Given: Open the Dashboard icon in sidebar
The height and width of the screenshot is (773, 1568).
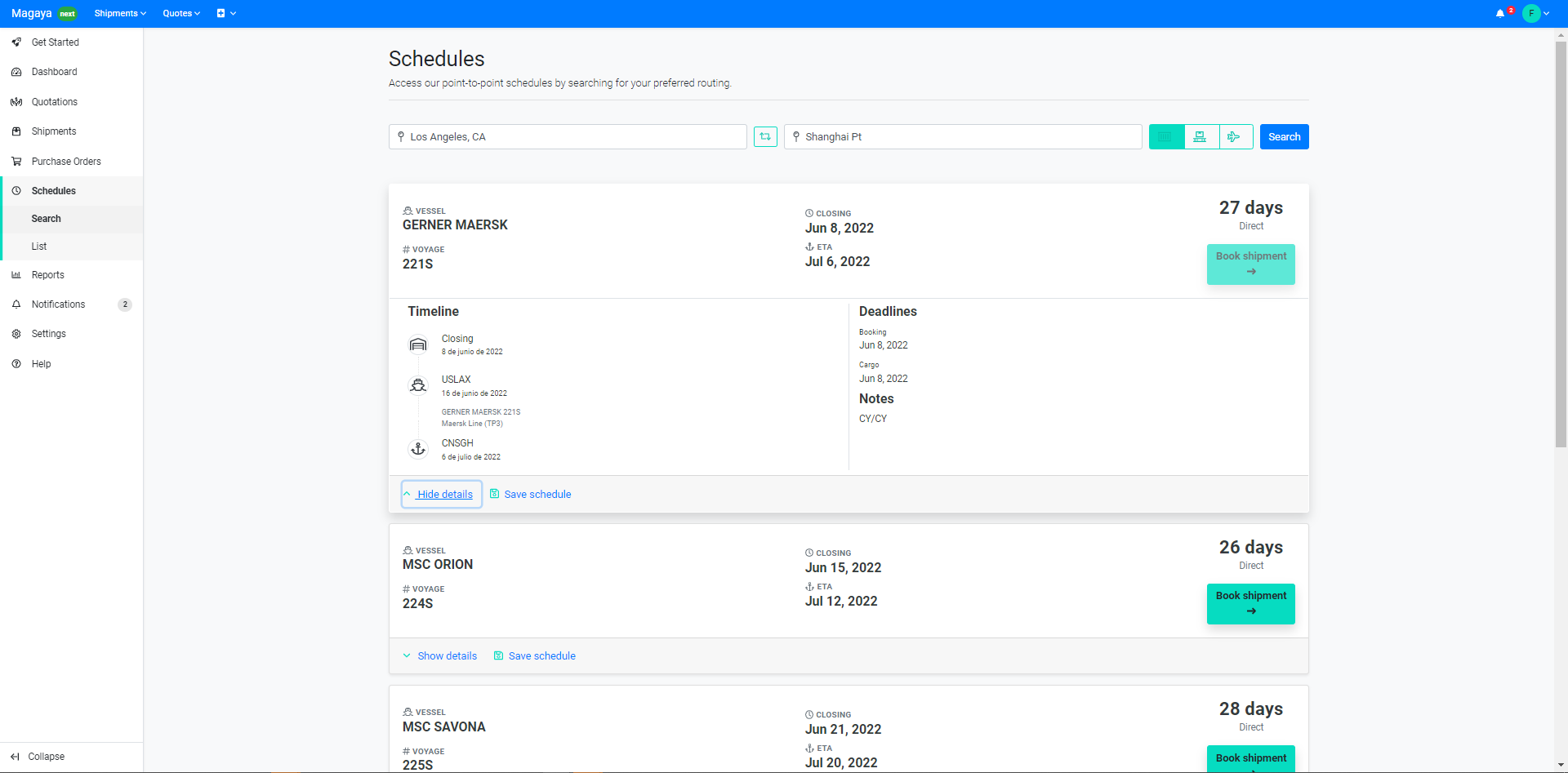Looking at the screenshot, I should coord(16,72).
